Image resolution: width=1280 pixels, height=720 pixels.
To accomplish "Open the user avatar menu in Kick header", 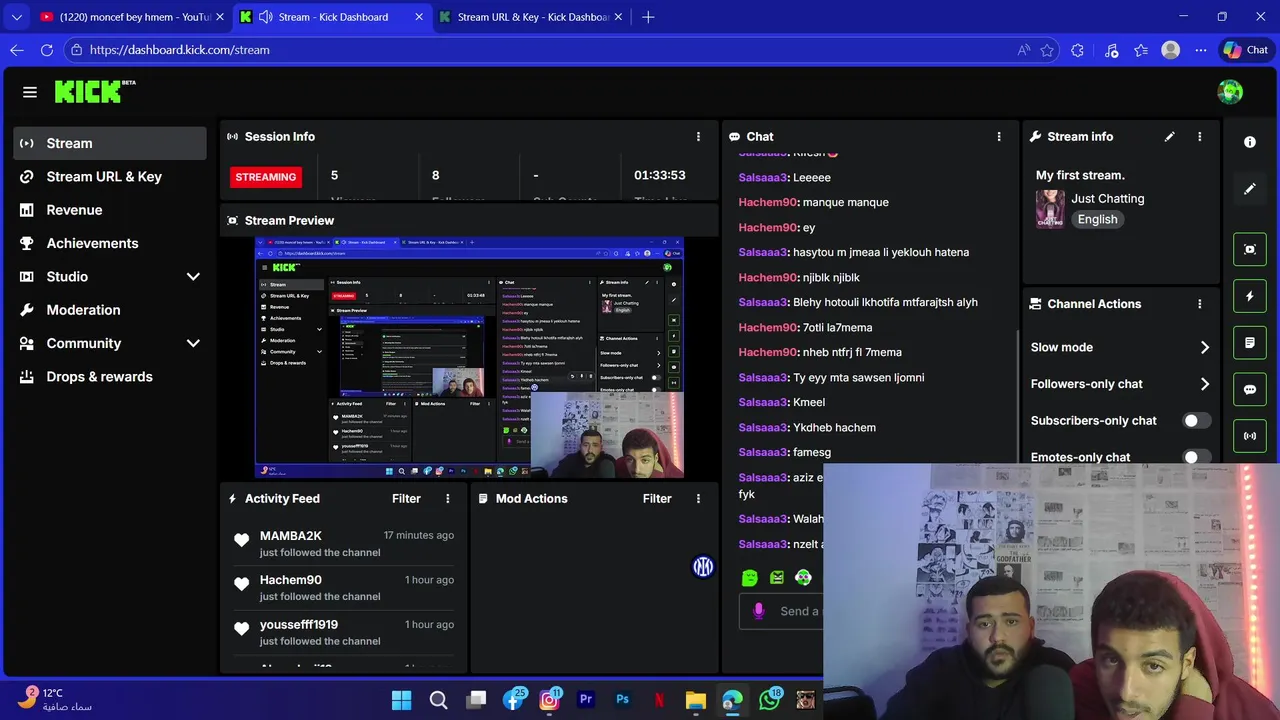I will click(1230, 92).
